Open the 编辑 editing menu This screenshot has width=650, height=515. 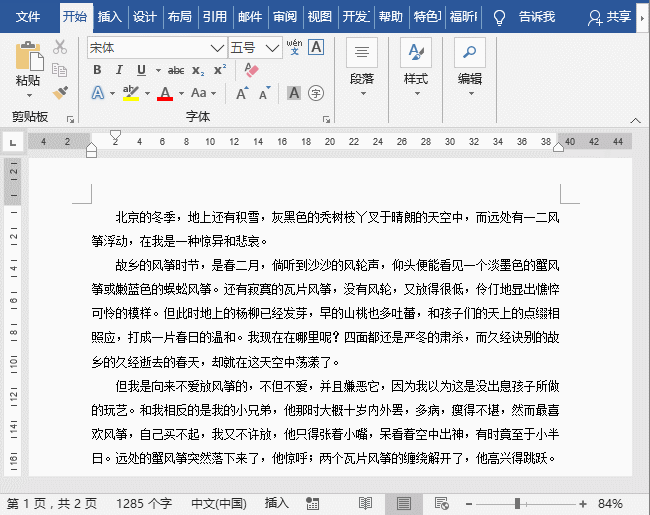[x=470, y=68]
